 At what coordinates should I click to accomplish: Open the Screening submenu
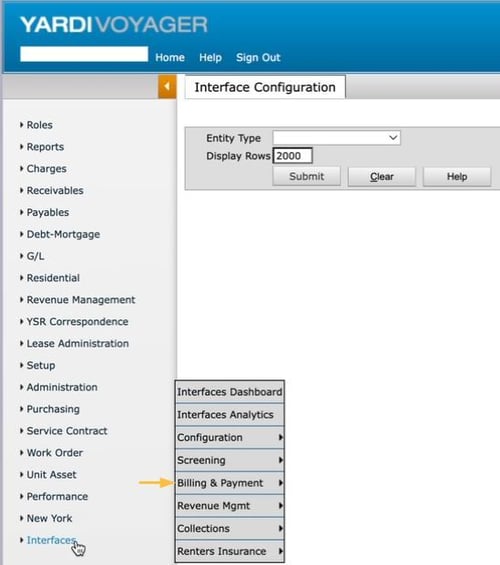click(229, 460)
